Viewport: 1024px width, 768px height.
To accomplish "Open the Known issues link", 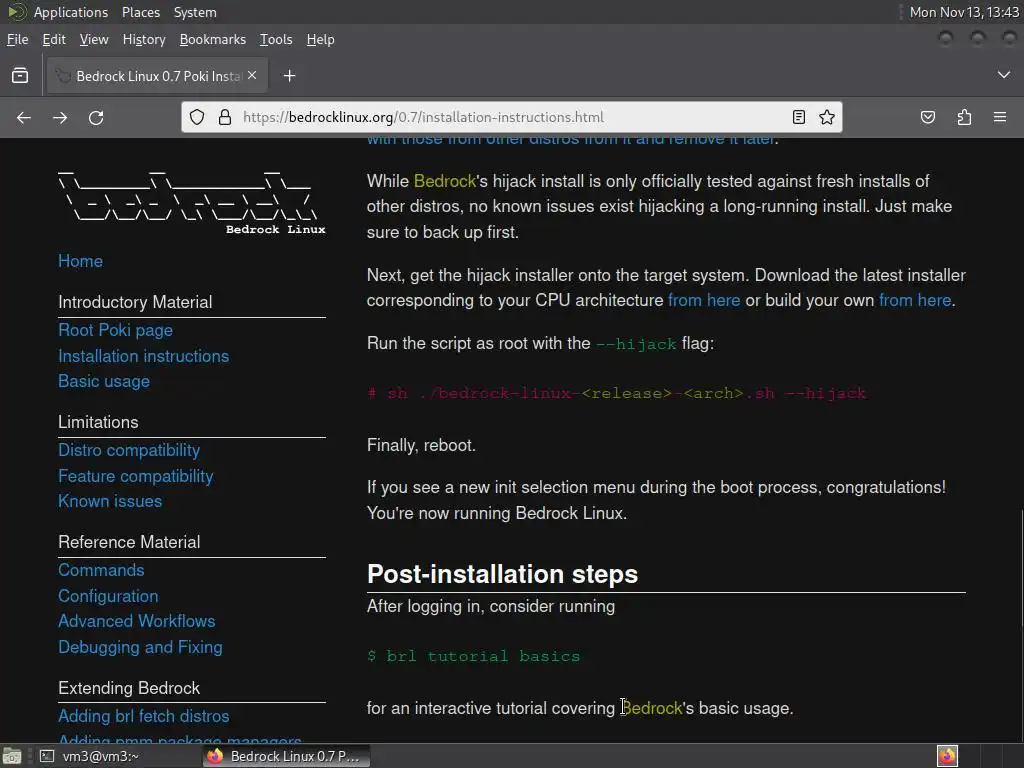I will tap(110, 502).
